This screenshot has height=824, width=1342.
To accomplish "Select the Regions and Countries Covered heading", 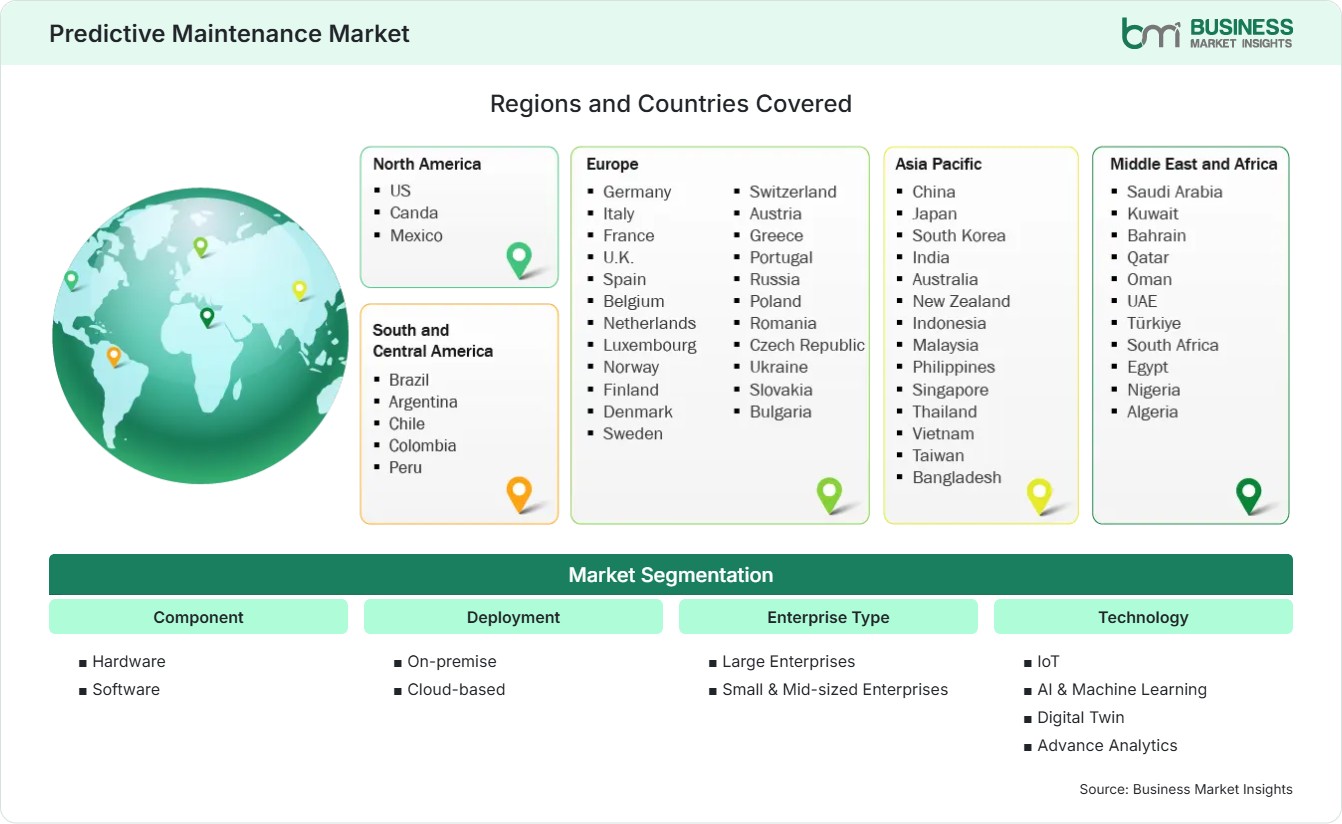I will point(671,104).
